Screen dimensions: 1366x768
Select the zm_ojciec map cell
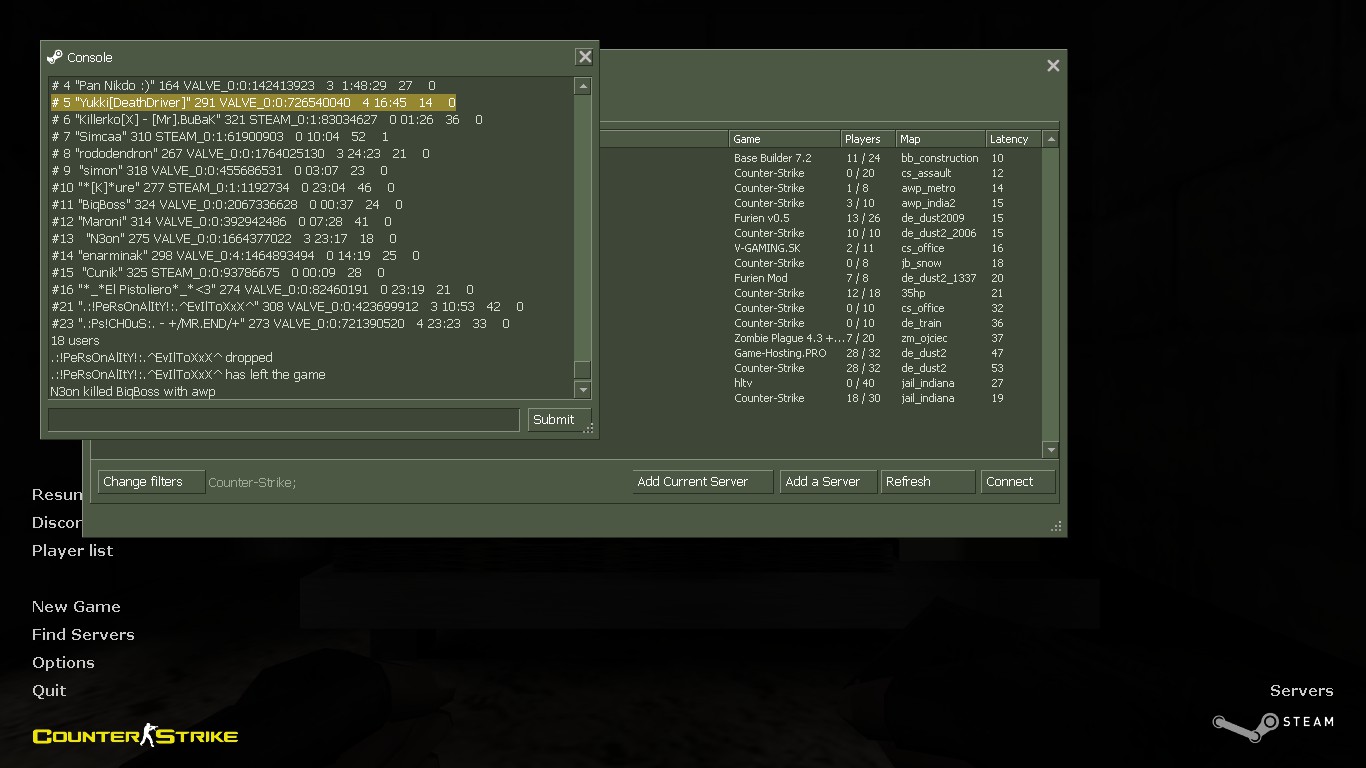(x=924, y=338)
